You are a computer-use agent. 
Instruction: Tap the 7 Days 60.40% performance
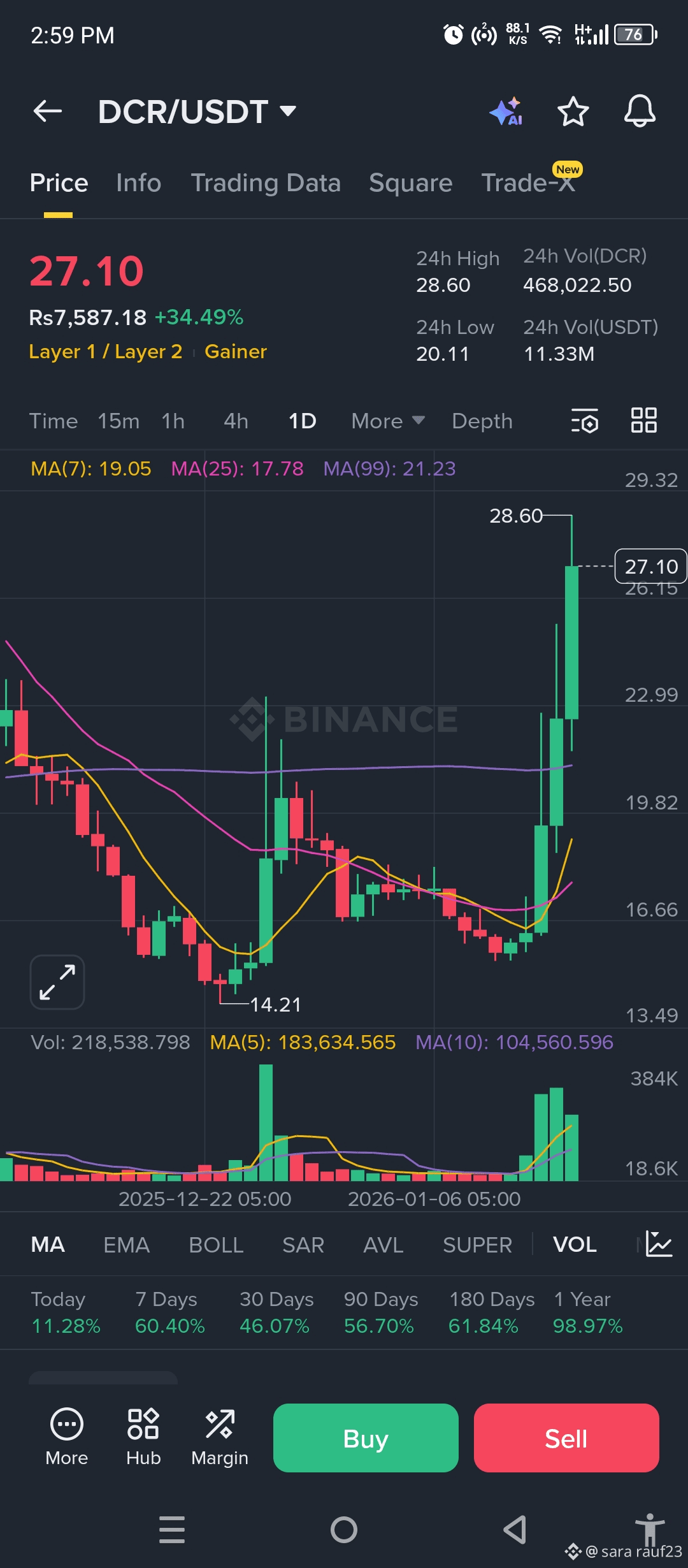170,1312
